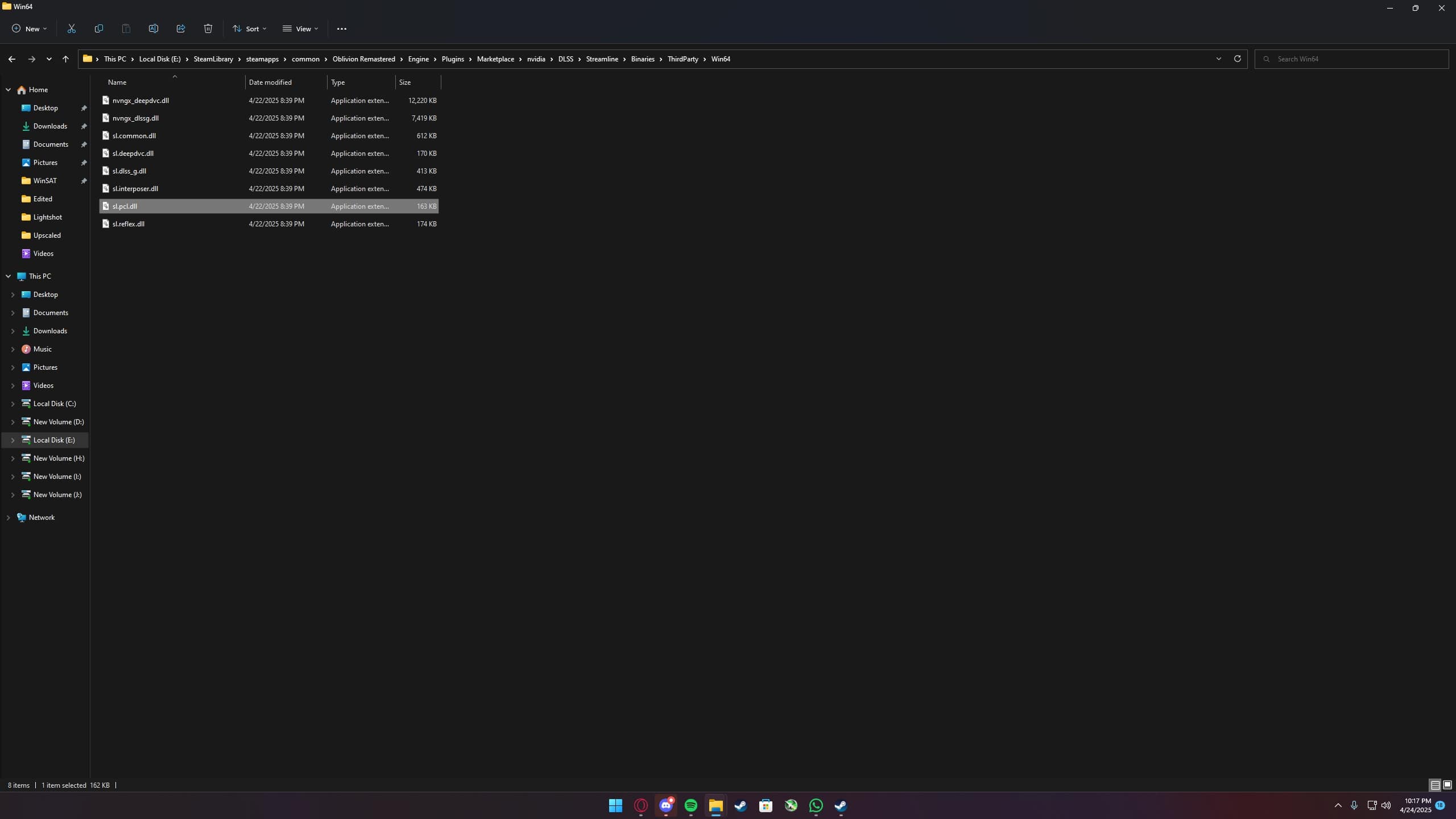Click the Paste clipboard icon
The width and height of the screenshot is (1456, 819).
126,28
